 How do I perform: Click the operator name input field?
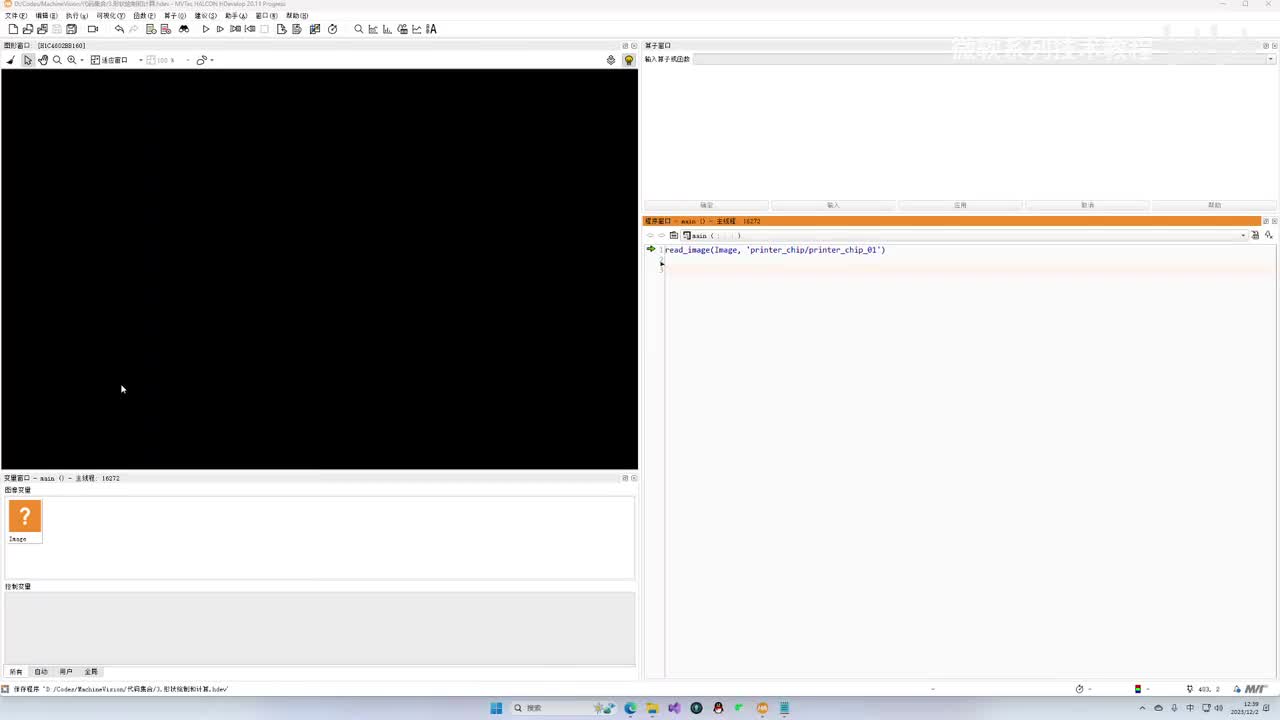[x=984, y=59]
